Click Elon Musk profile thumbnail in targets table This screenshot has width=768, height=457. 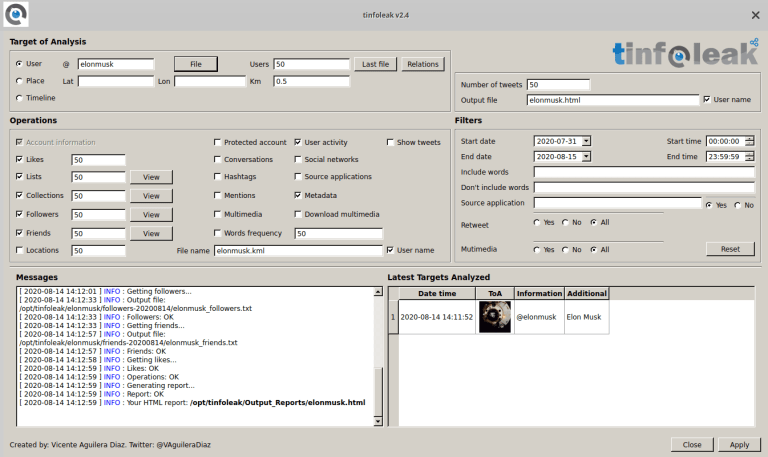(495, 317)
